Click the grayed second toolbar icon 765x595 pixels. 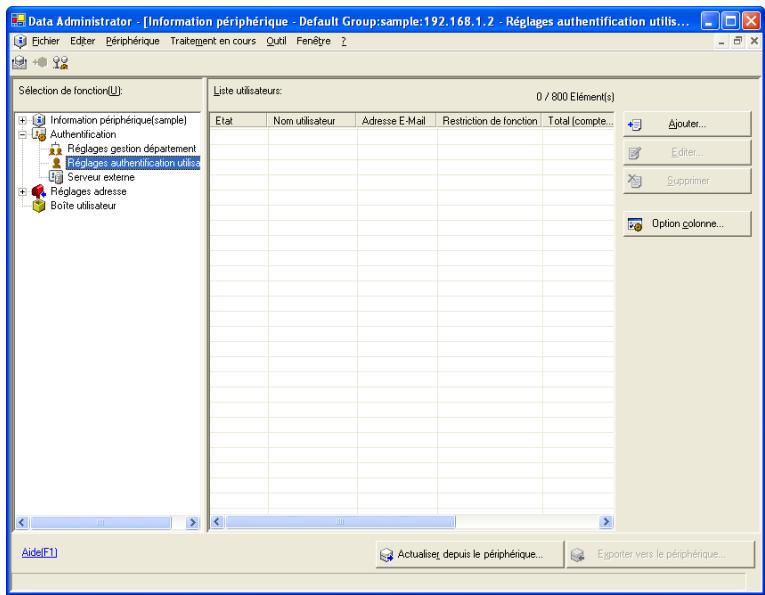click(40, 62)
